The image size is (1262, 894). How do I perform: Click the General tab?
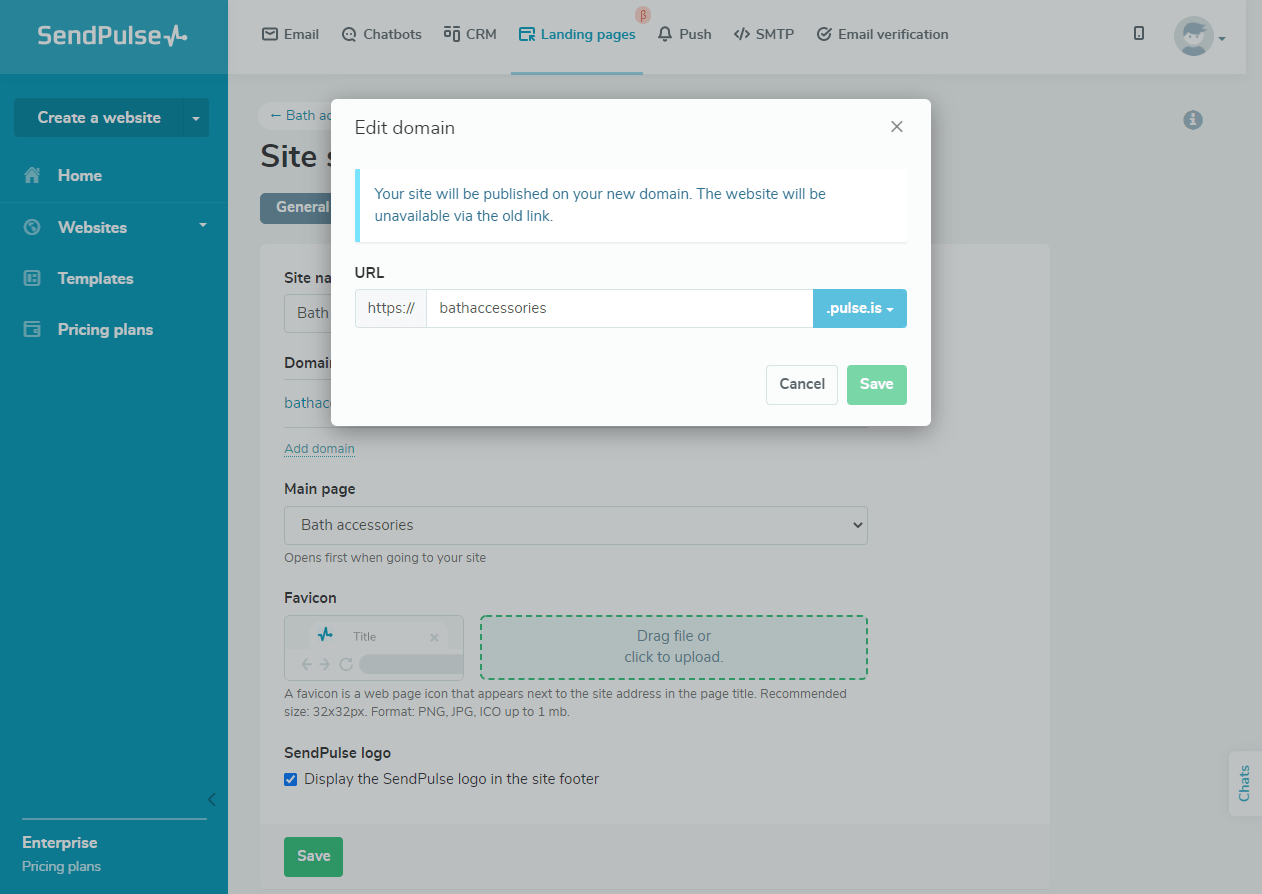[295, 207]
